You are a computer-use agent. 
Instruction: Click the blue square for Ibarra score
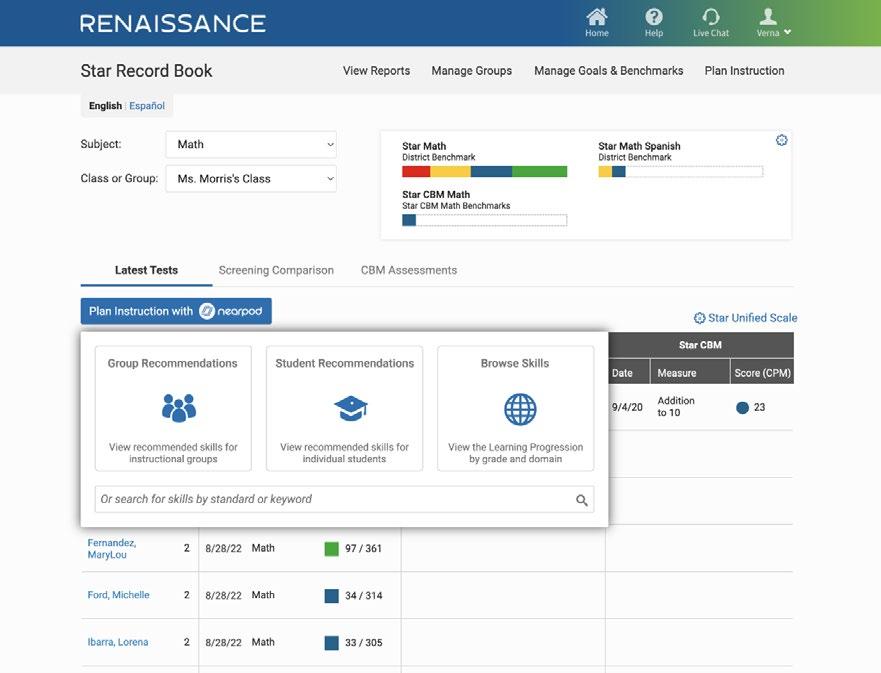coord(331,643)
